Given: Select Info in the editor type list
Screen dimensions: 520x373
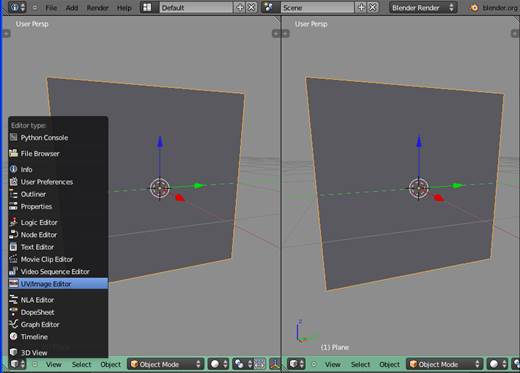Looking at the screenshot, I should coord(58,169).
